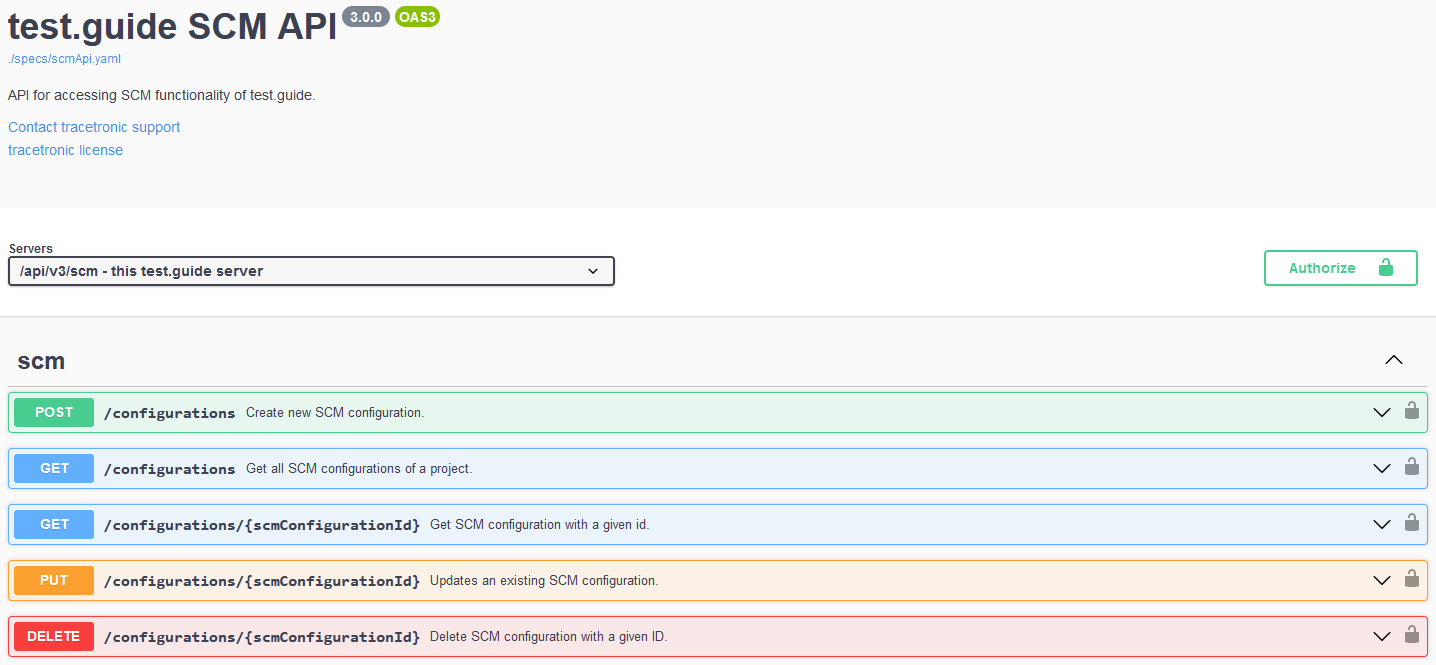Viewport: 1436px width, 665px height.
Task: Expand POST /configurations with its chevron arrow
Action: pos(1381,412)
